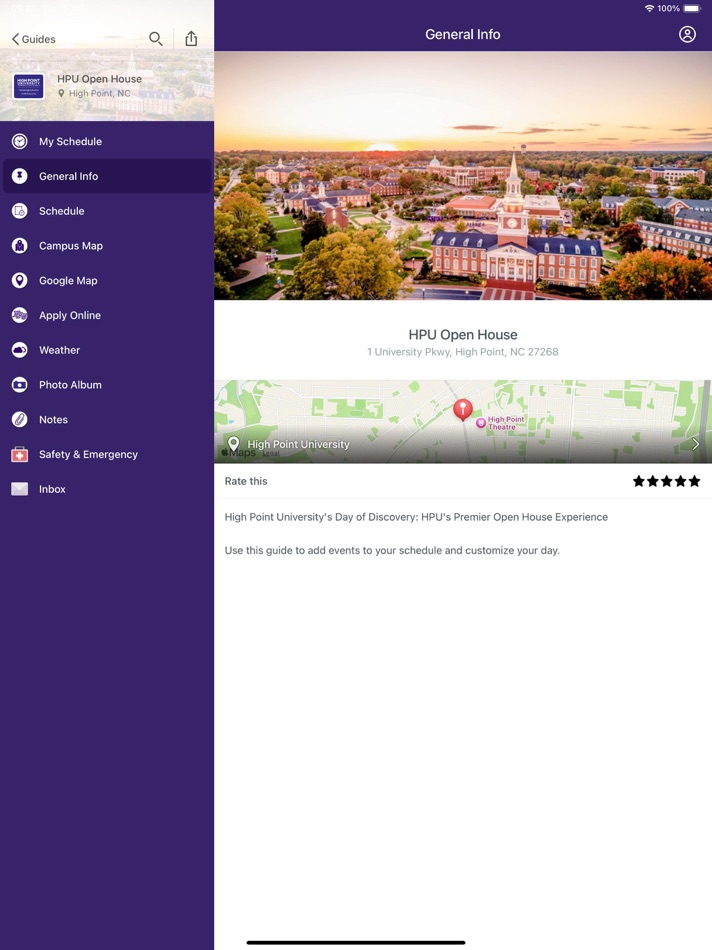Click the red map pin marker
Viewport: 712px width, 950px height.
tap(463, 410)
